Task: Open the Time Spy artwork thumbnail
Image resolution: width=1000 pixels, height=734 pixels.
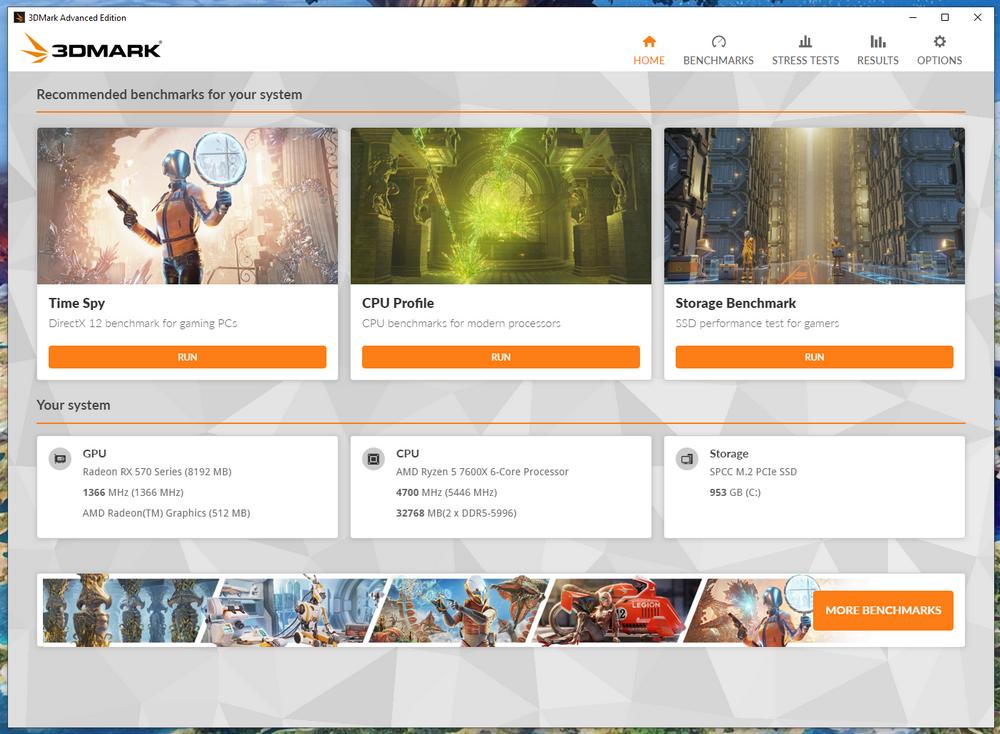Action: coord(188,206)
